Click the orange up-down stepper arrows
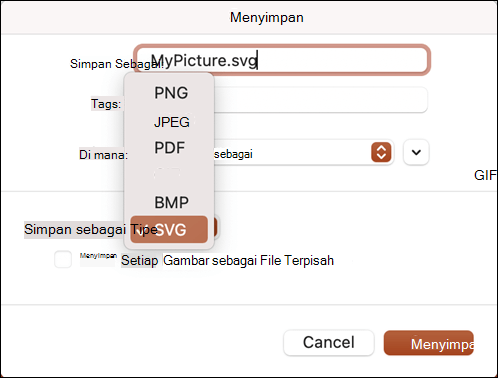Image resolution: width=498 pixels, height=378 pixels. [x=381, y=152]
